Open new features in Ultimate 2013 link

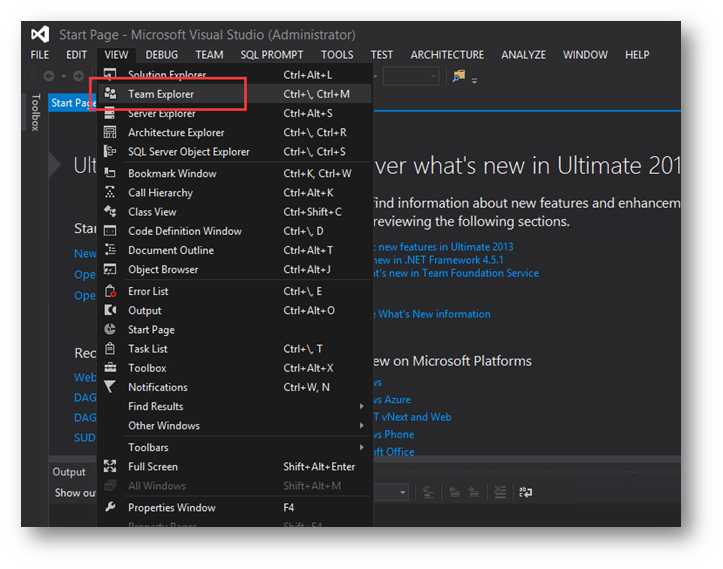click(x=444, y=247)
